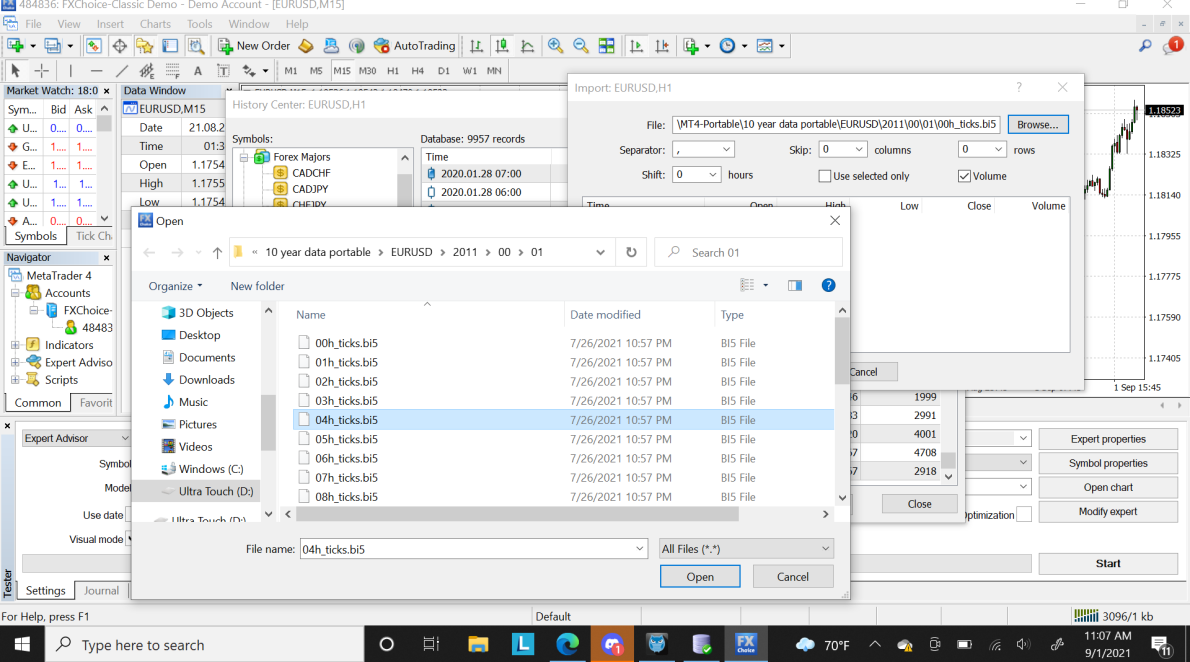Open File Explorer from the Windows taskbar

pyautogui.click(x=478, y=645)
